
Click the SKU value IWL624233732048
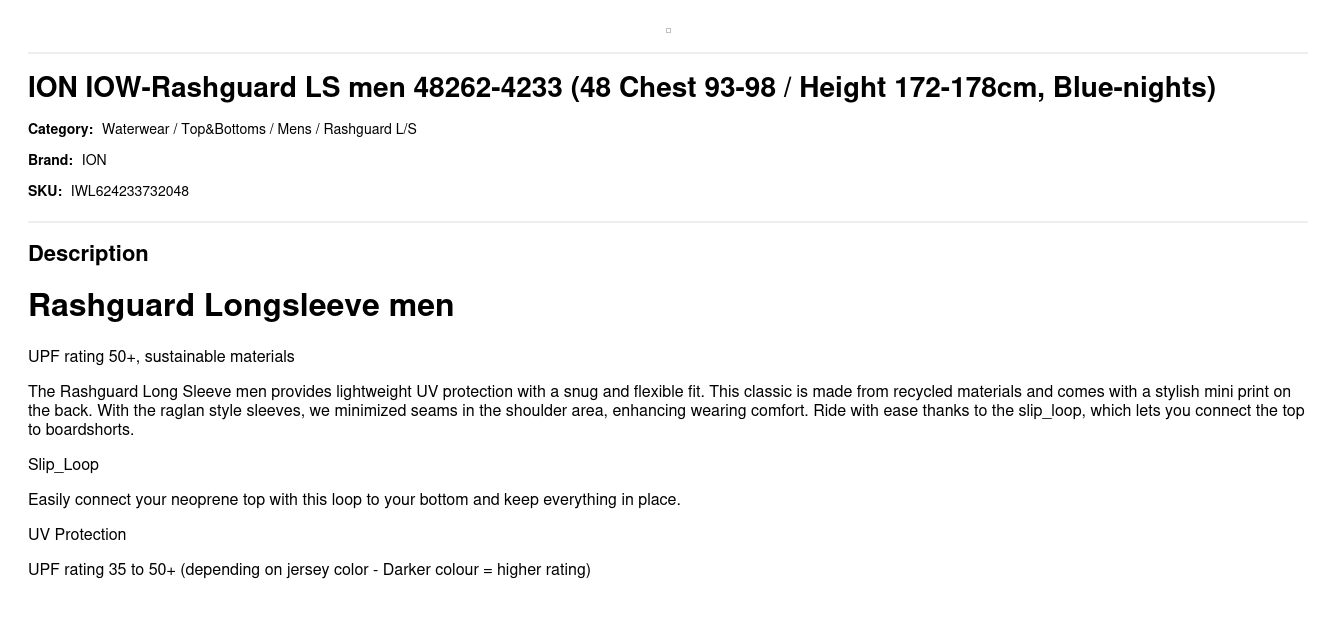click(x=130, y=191)
